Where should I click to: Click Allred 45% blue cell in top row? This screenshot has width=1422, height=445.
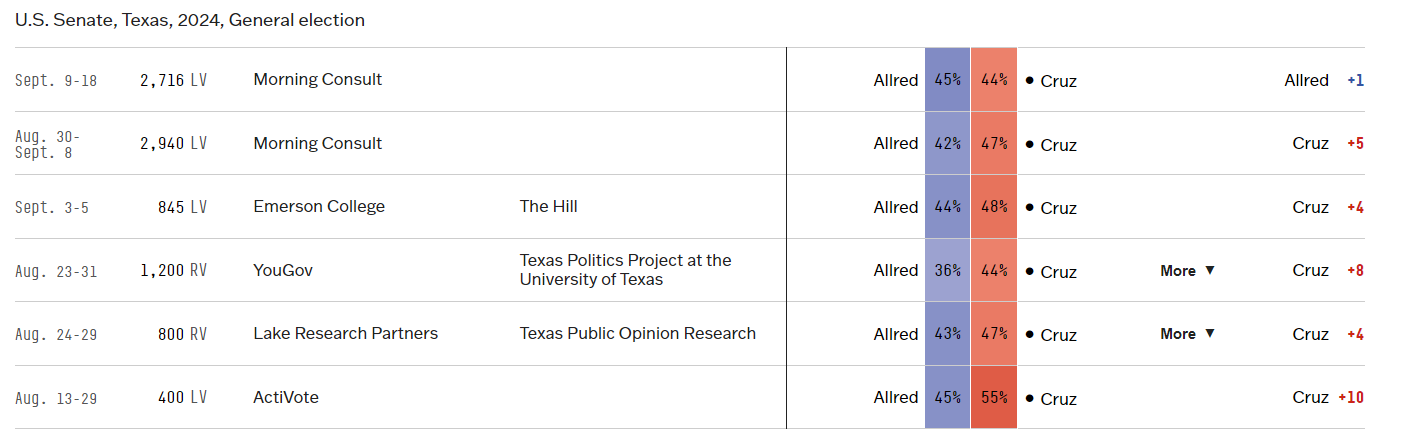pos(947,80)
